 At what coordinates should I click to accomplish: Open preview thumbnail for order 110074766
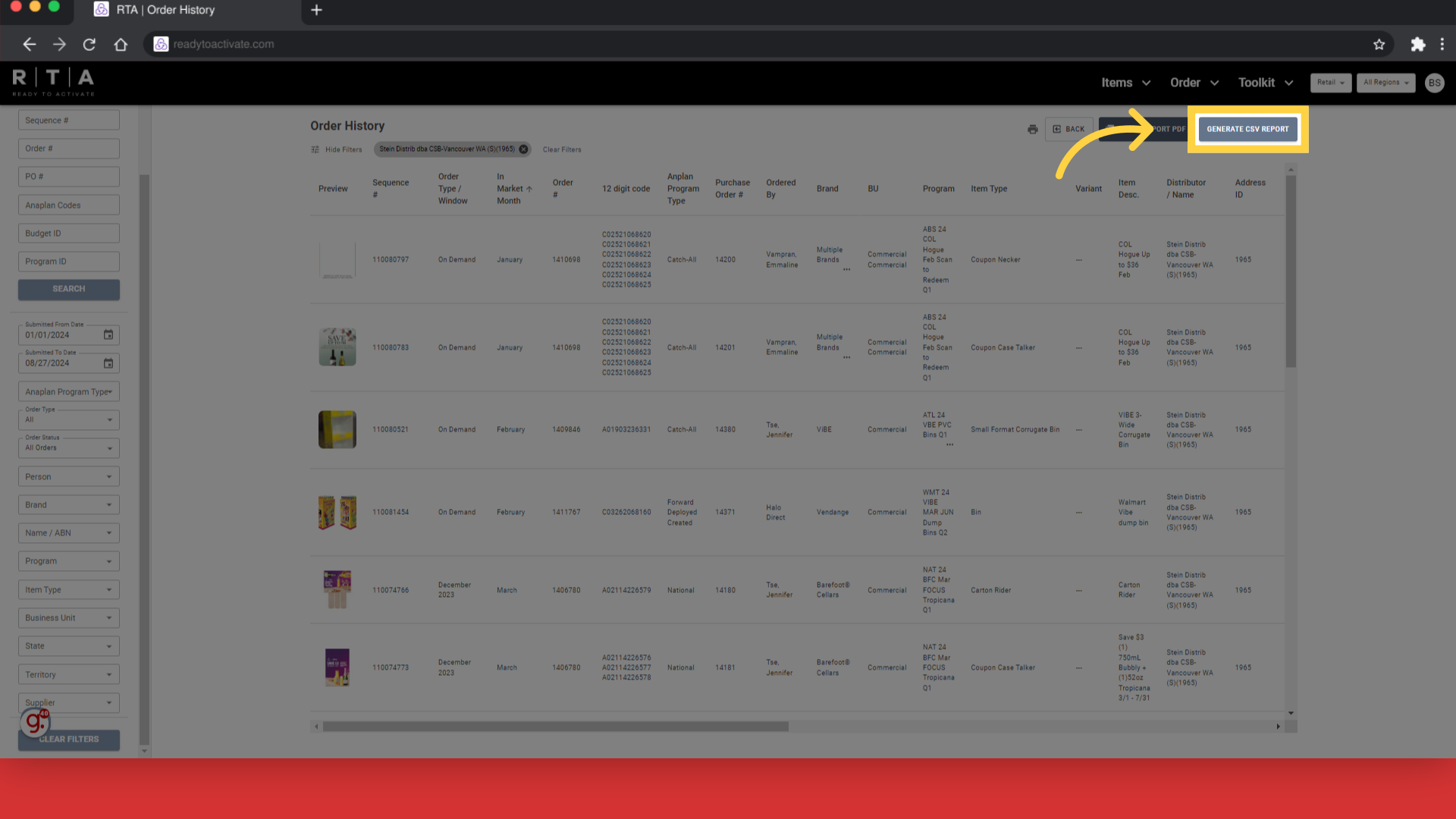click(337, 590)
